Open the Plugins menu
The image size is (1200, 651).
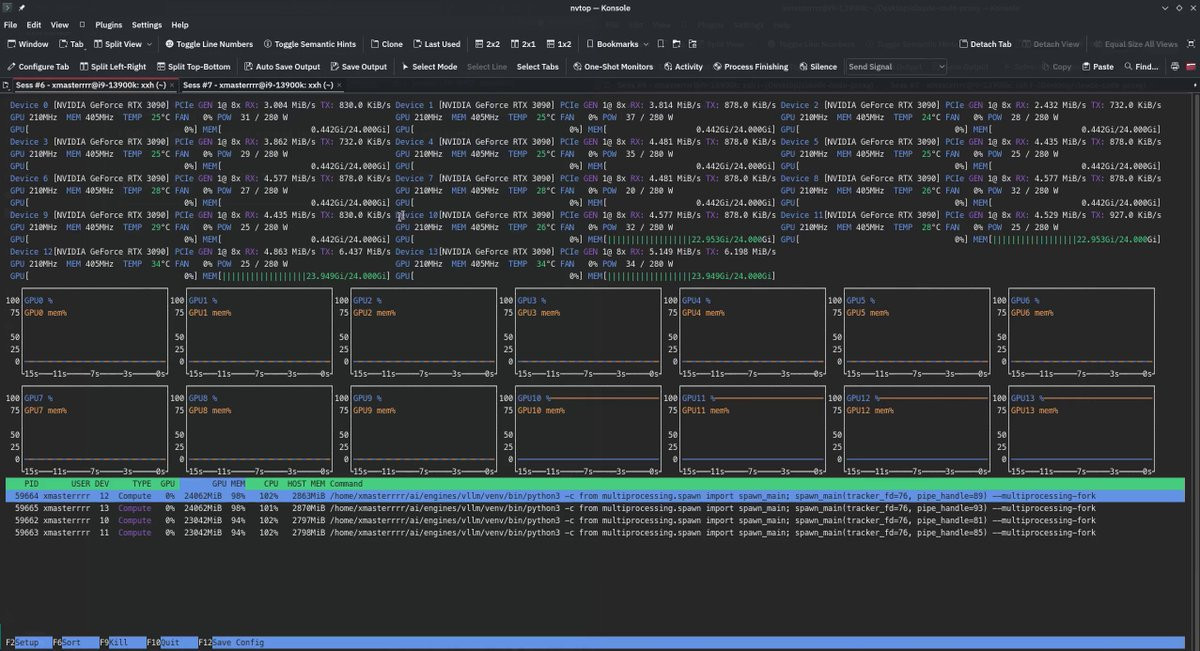pos(108,24)
